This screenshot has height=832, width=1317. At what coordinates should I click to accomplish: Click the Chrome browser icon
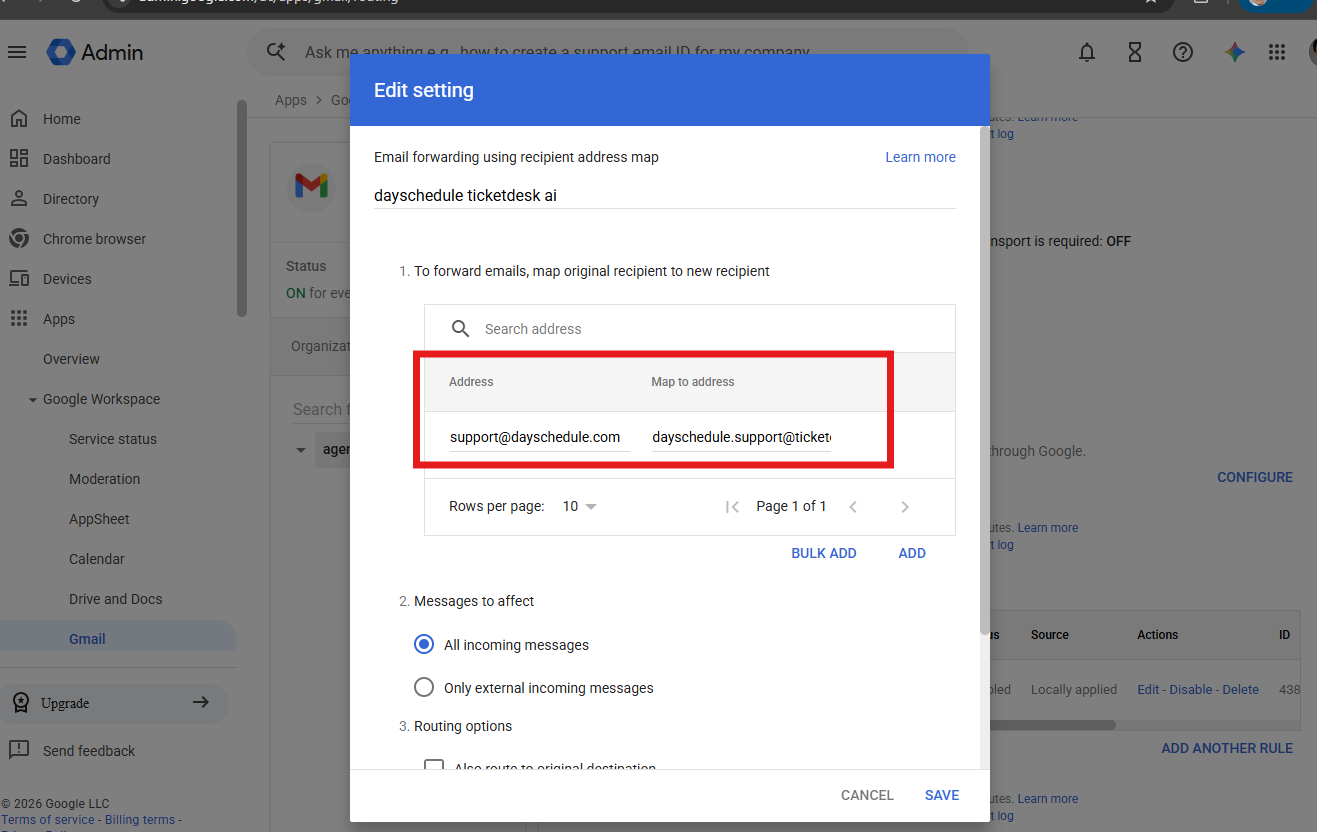(x=18, y=239)
